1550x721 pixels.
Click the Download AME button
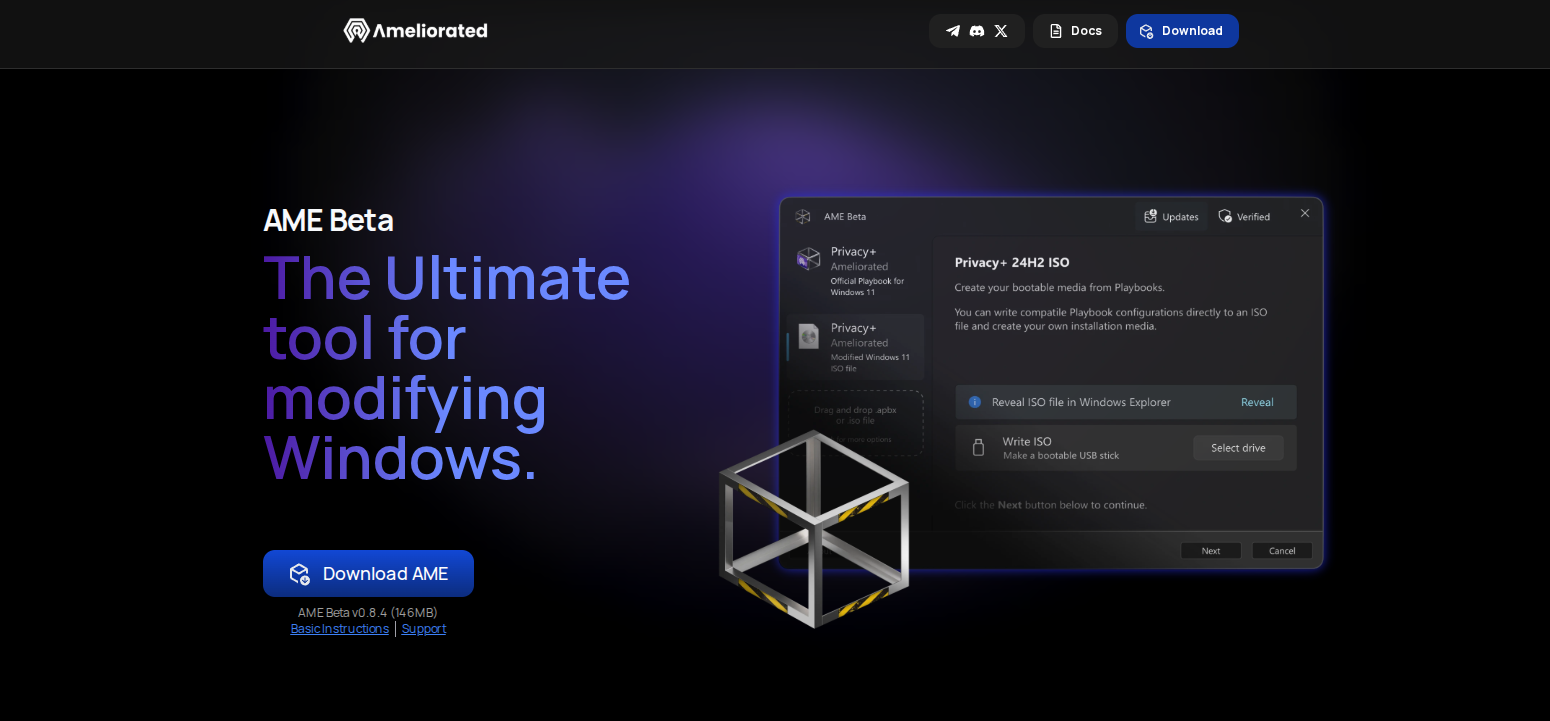(x=368, y=573)
